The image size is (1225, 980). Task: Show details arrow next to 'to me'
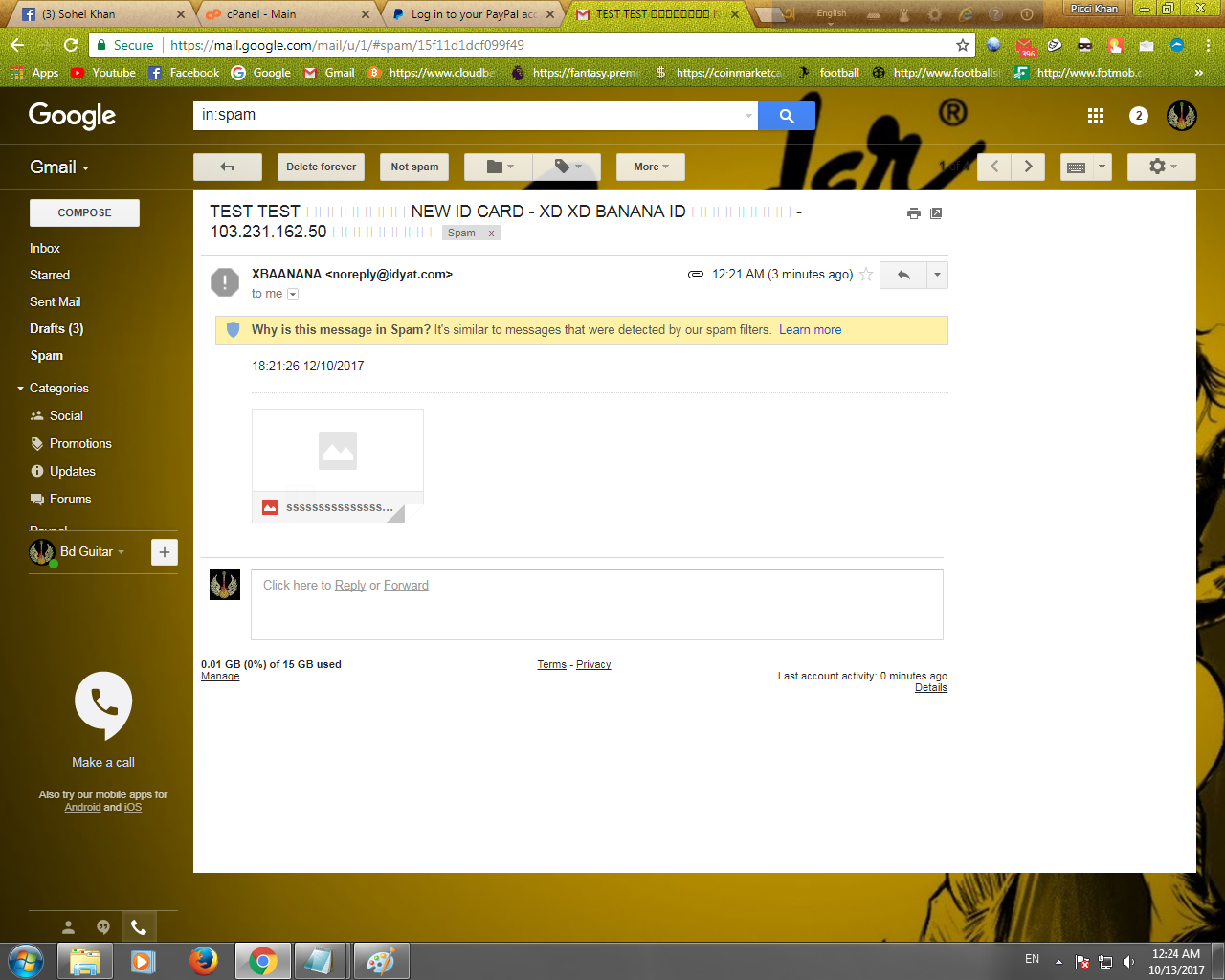[293, 294]
